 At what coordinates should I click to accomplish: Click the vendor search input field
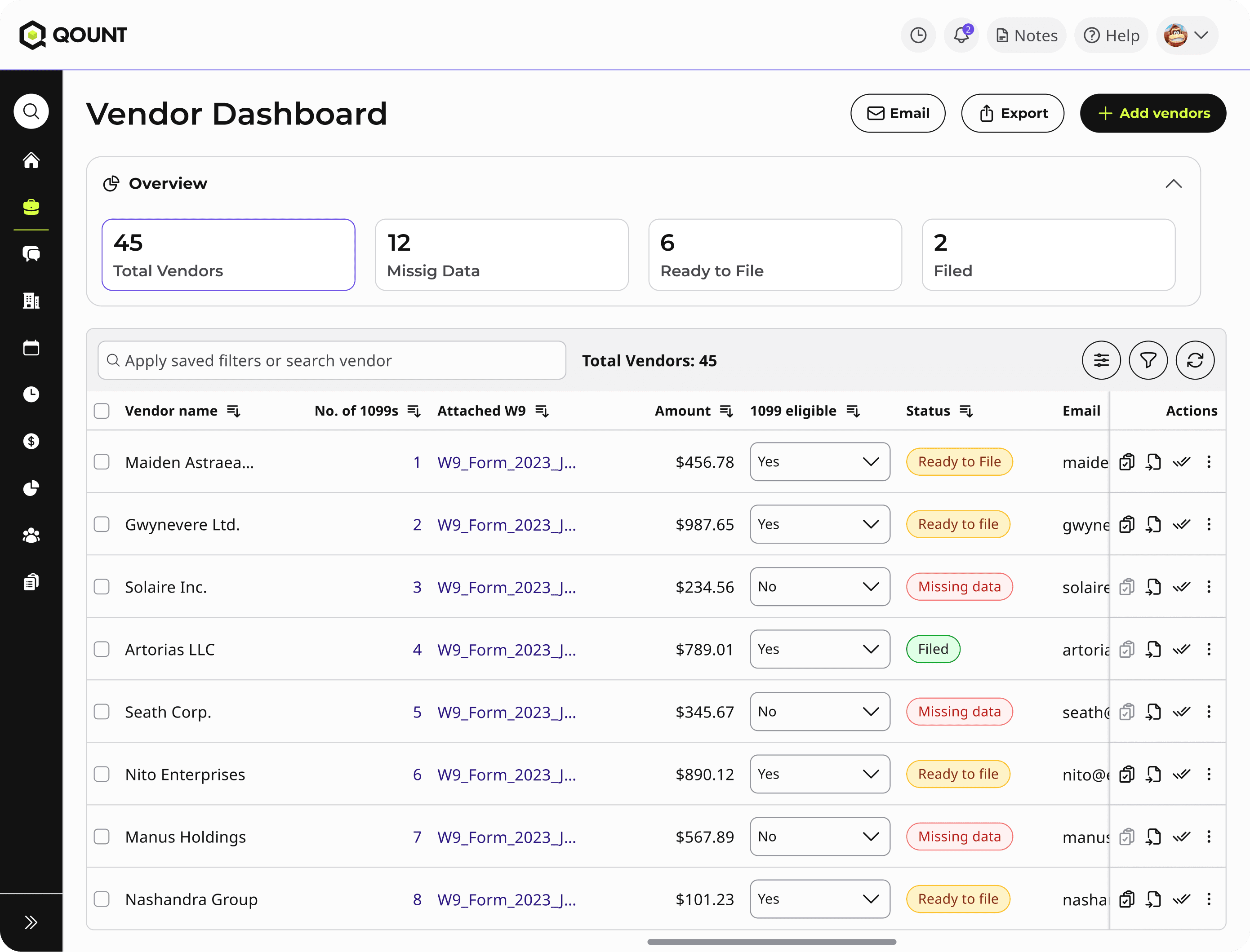click(x=332, y=360)
